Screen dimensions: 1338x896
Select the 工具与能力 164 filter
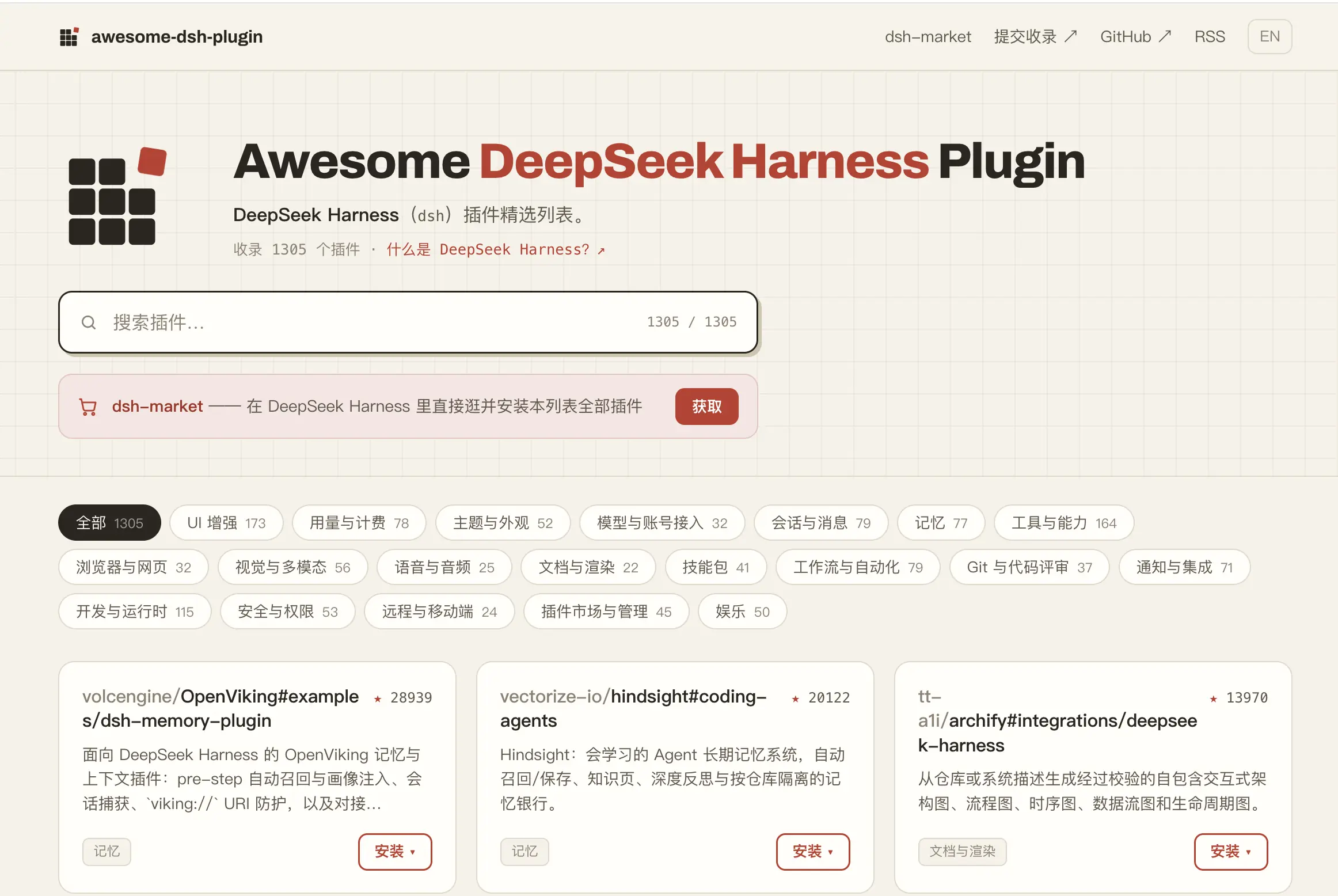point(1064,523)
